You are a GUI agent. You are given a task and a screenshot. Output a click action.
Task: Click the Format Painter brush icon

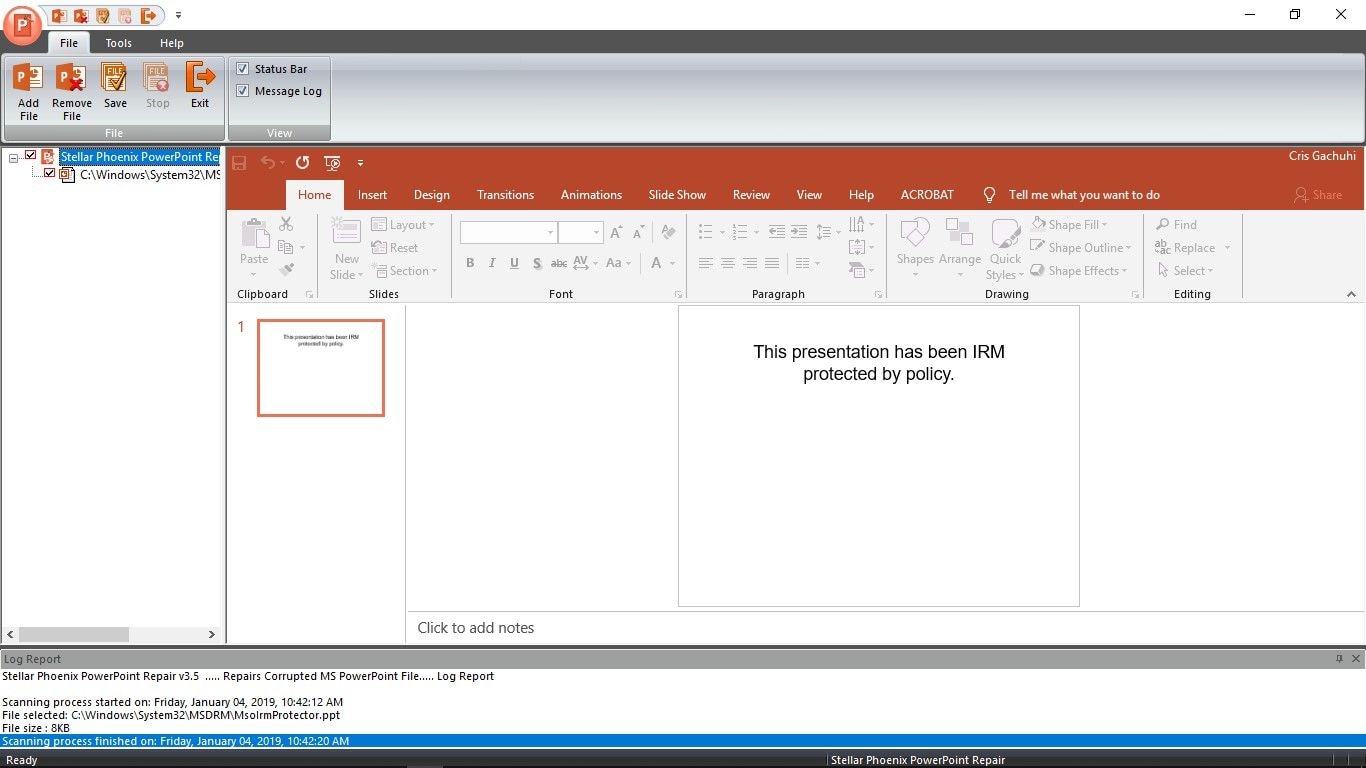click(286, 270)
